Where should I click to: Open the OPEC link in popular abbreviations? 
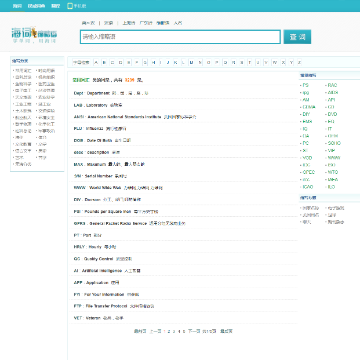click(x=308, y=172)
